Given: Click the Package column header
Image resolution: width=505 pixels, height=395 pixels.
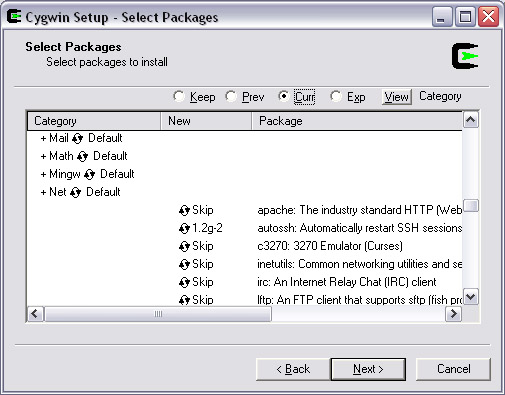Looking at the screenshot, I should tap(357, 121).
